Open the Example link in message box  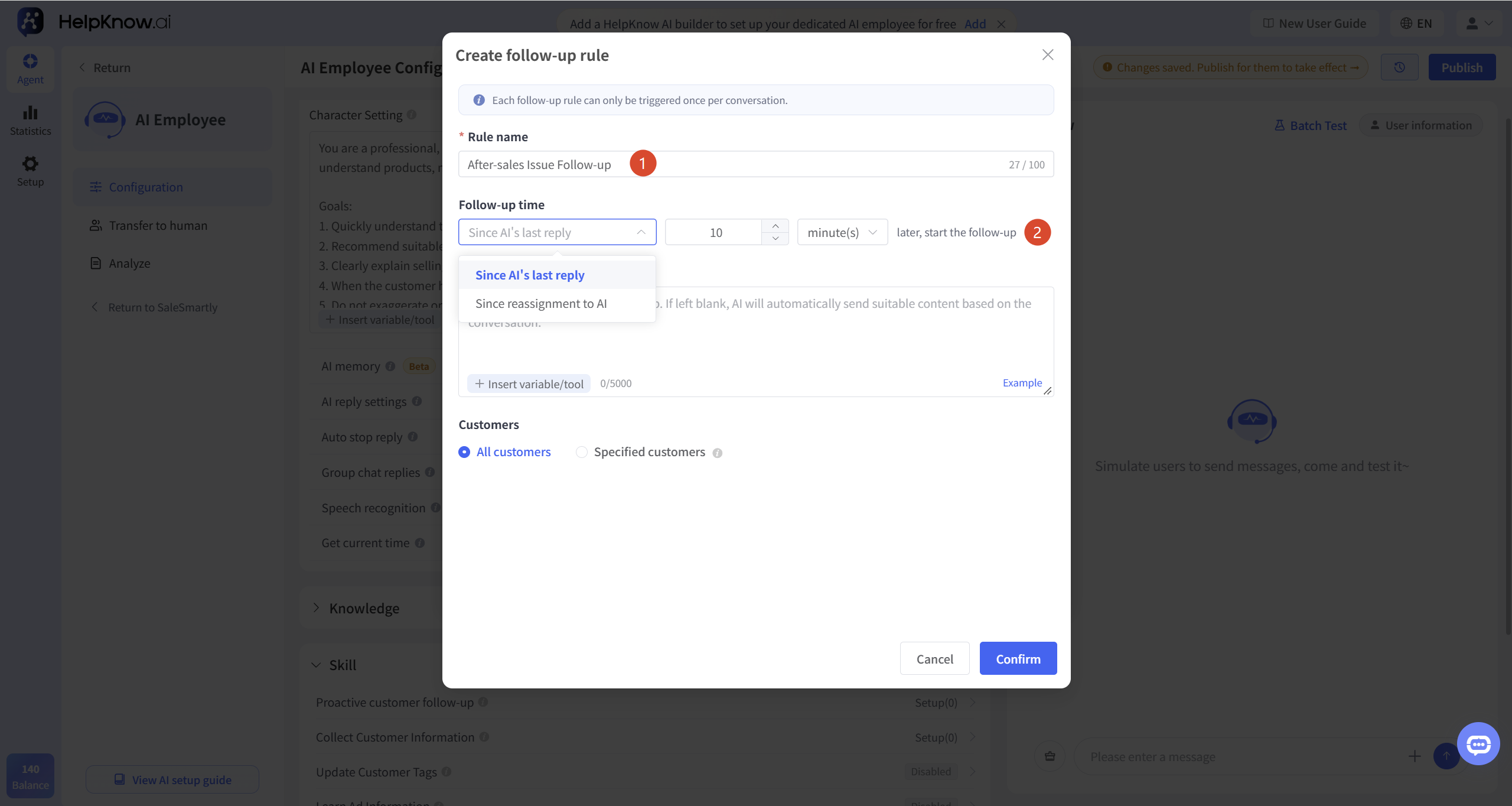click(x=1022, y=383)
